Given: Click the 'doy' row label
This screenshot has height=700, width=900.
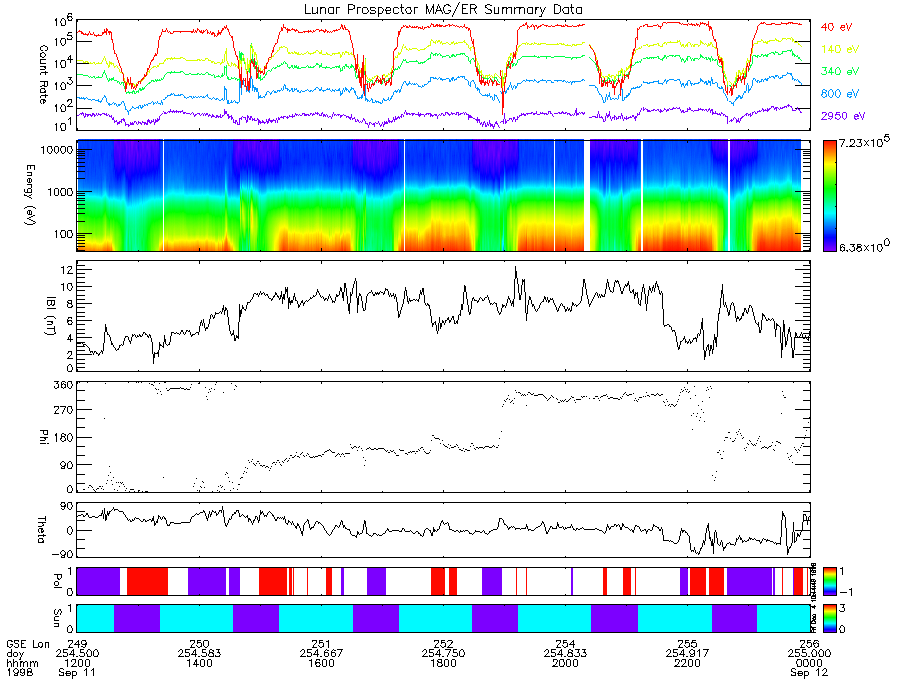Looking at the screenshot, I should coord(15,654).
